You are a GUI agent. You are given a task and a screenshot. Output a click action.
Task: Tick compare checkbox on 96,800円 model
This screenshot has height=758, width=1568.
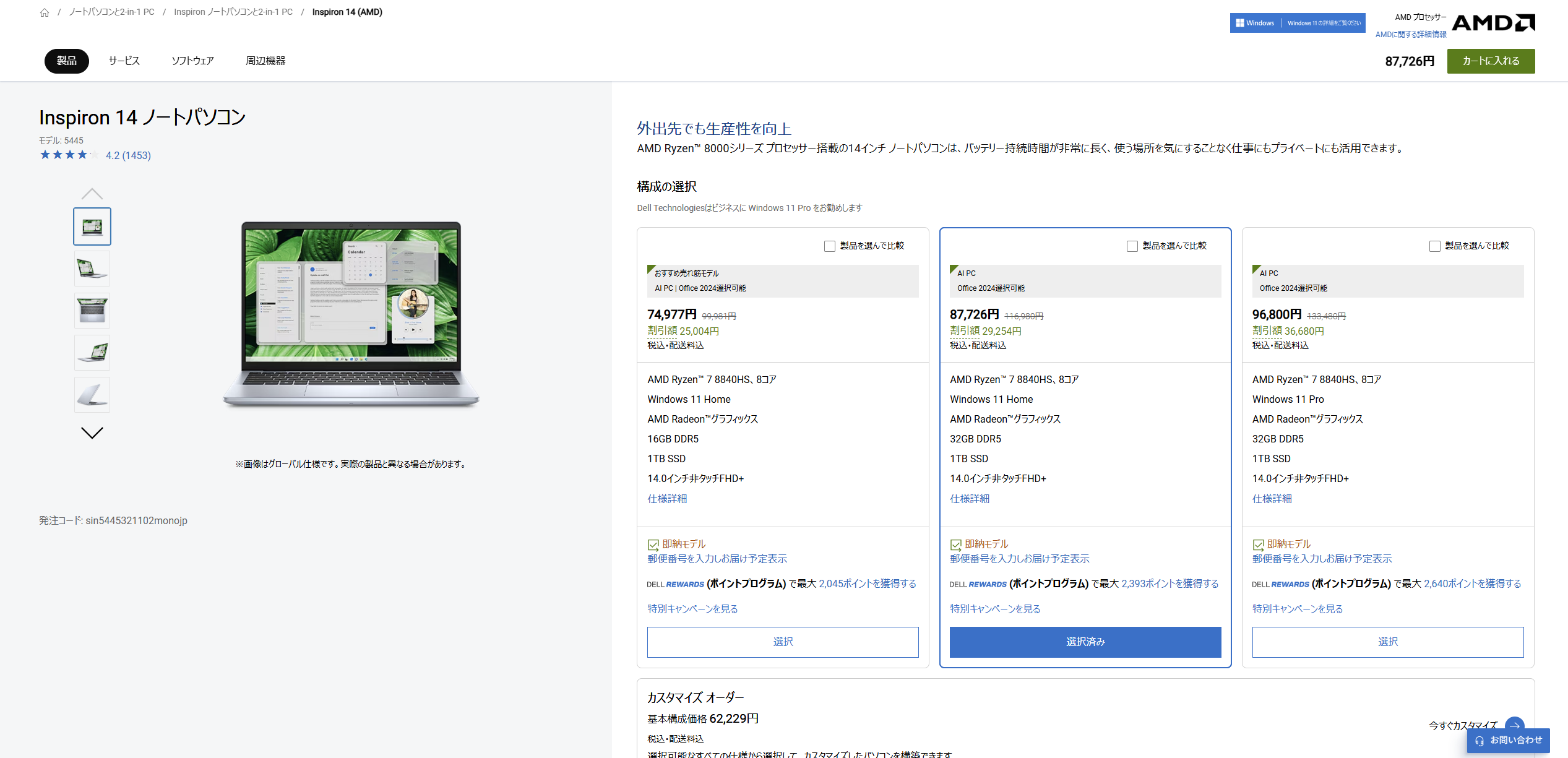tap(1435, 246)
